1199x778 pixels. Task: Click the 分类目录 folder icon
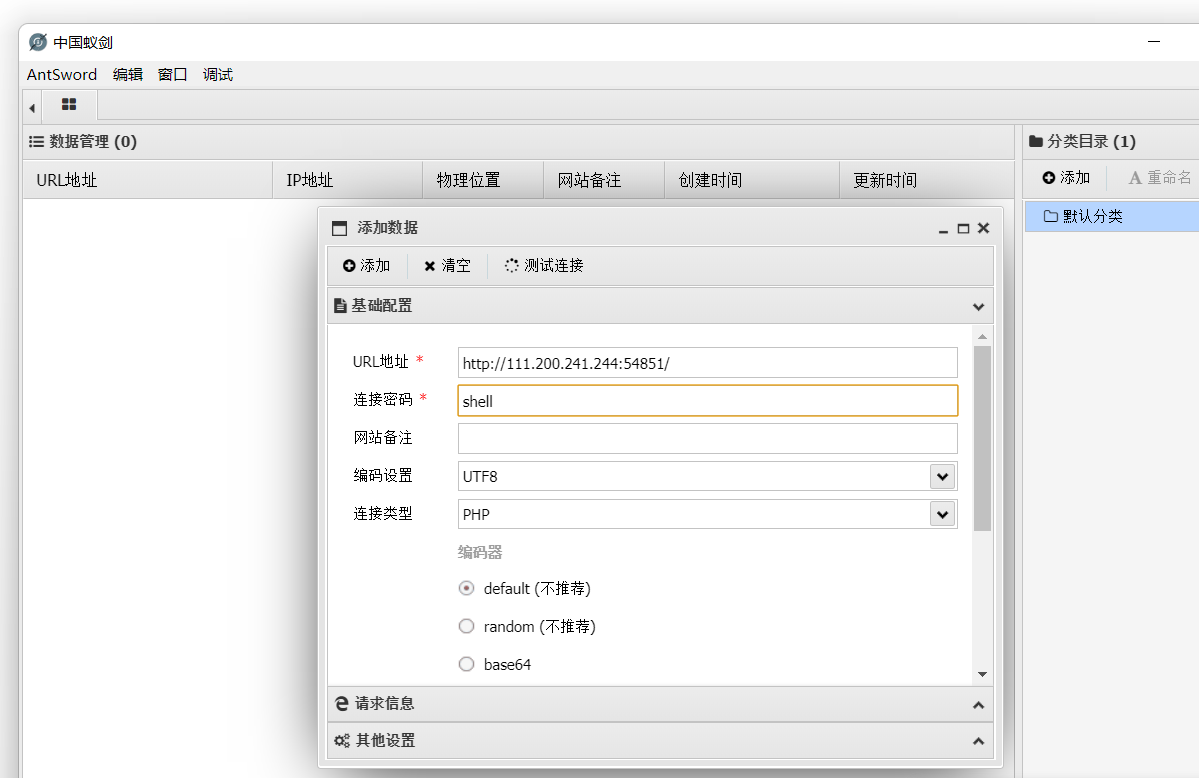(1036, 141)
